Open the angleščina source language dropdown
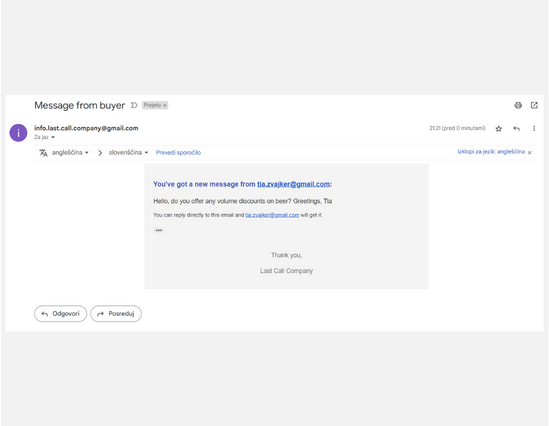549x426 pixels. [70, 153]
